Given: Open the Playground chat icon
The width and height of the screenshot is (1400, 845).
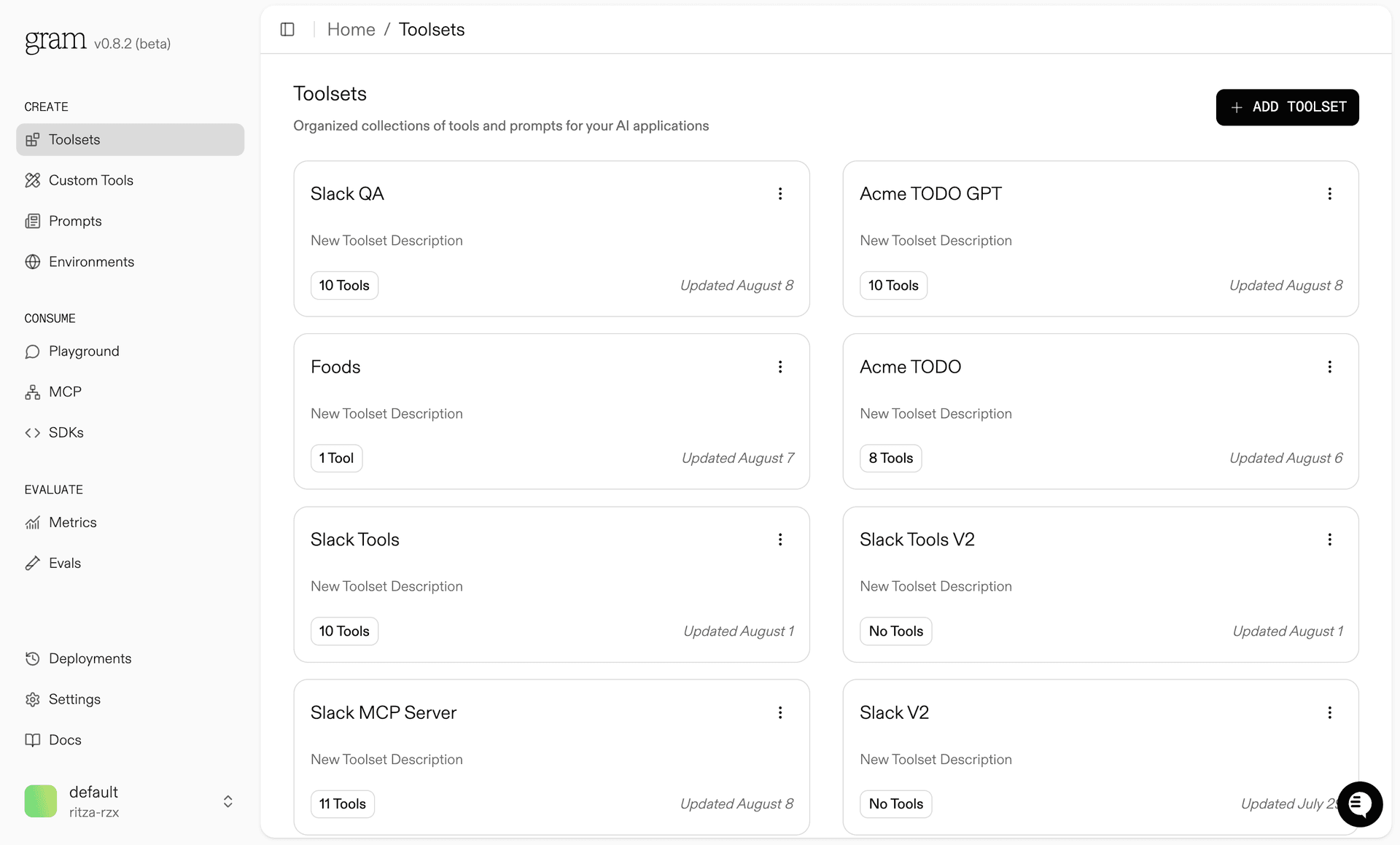Looking at the screenshot, I should tap(33, 351).
